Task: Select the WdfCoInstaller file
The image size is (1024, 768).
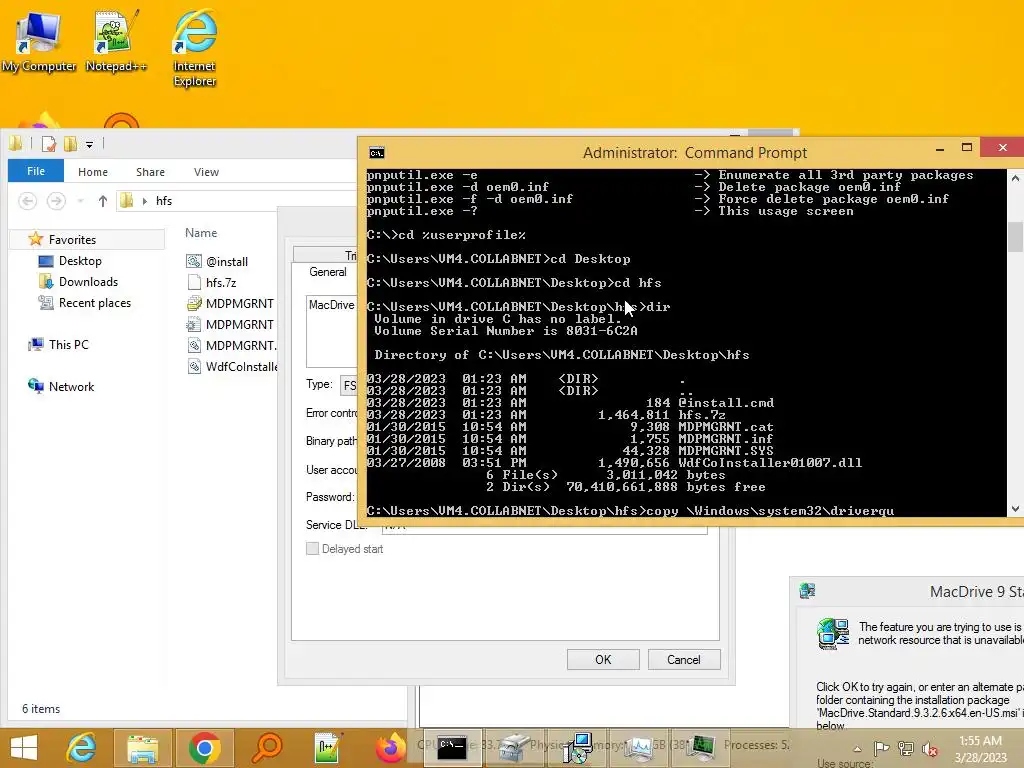Action: click(x=242, y=366)
